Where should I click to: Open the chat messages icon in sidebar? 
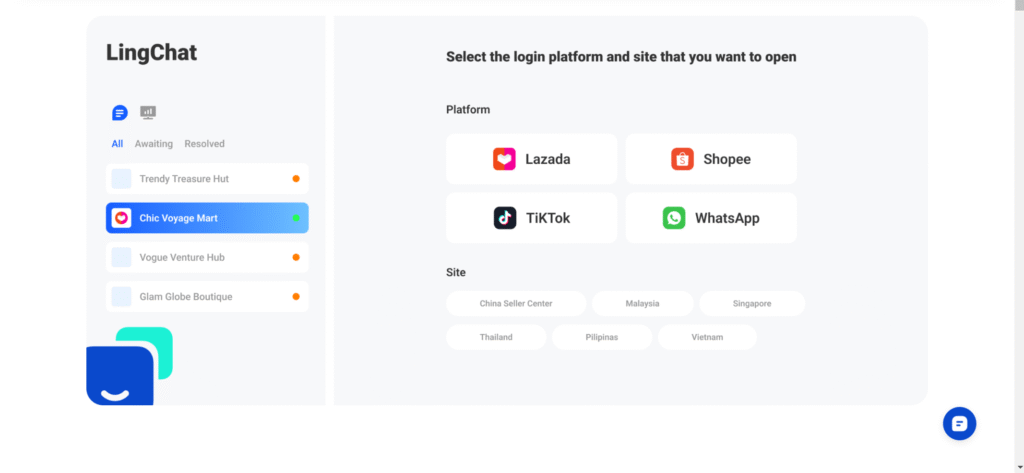click(x=120, y=113)
